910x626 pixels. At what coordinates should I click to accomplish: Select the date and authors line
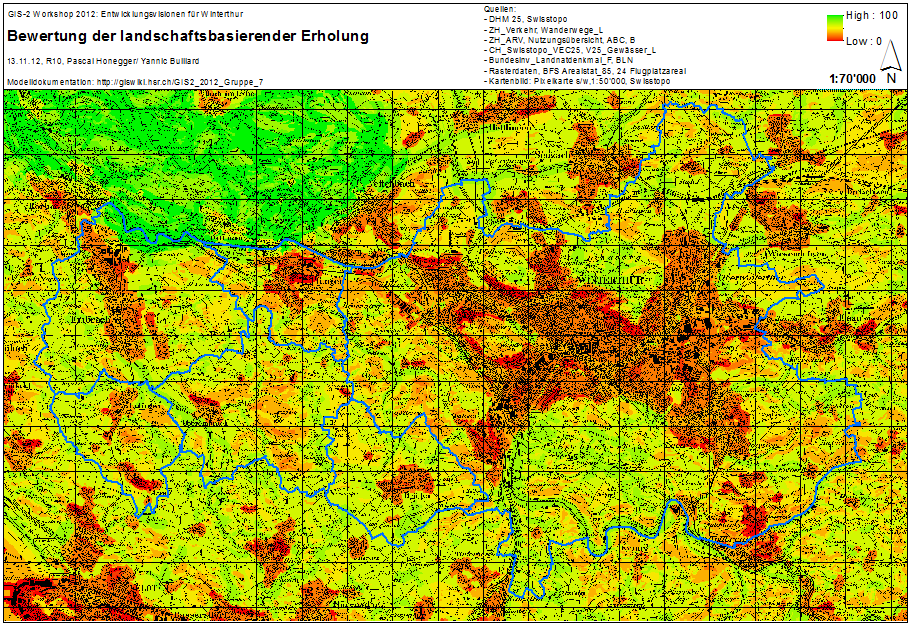(96, 61)
